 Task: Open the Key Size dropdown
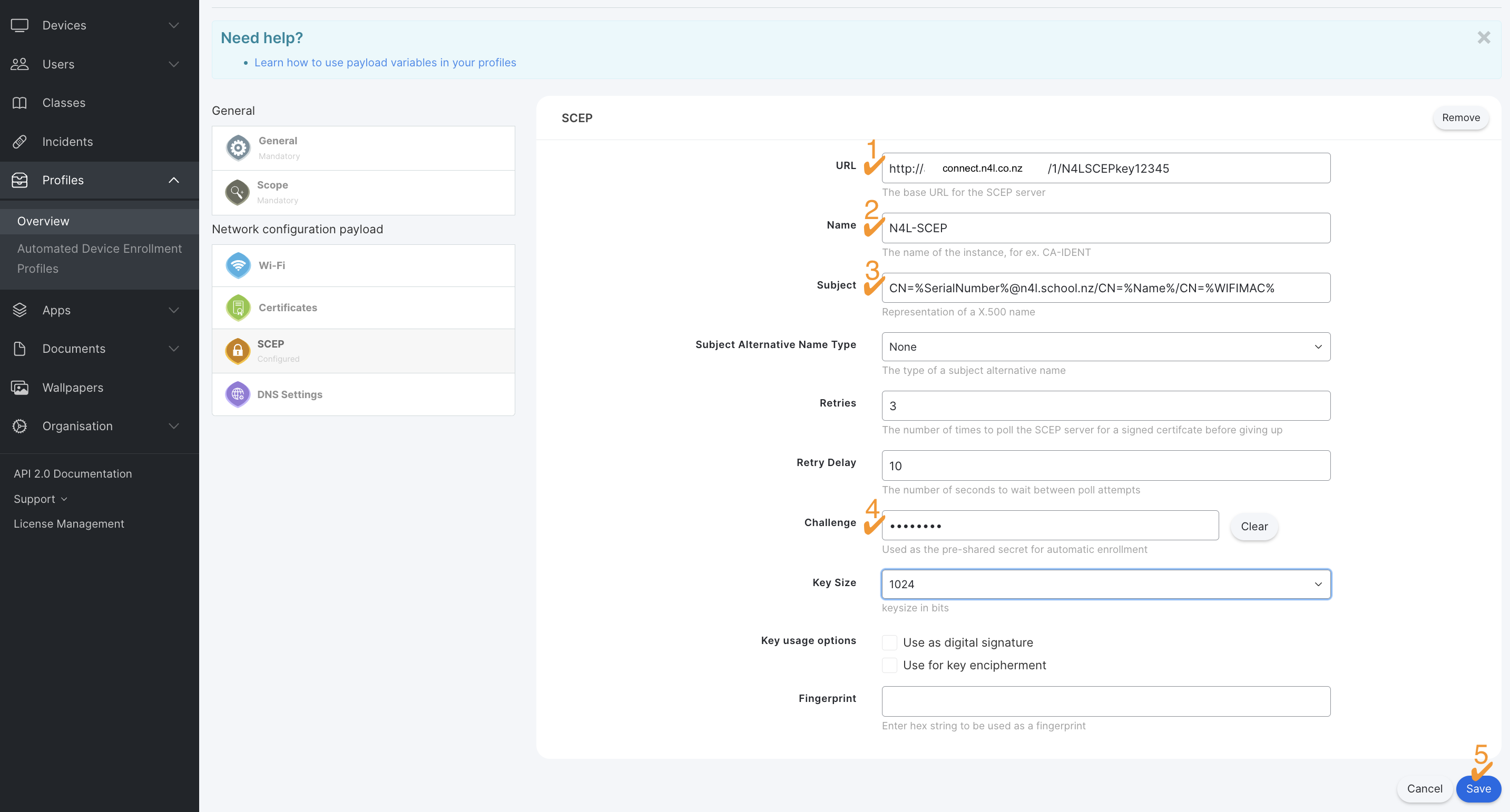1105,583
